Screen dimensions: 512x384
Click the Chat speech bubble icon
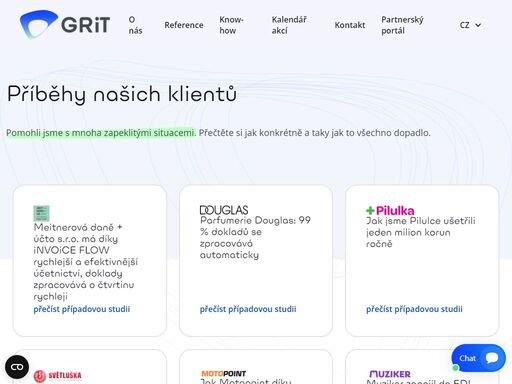point(492,358)
